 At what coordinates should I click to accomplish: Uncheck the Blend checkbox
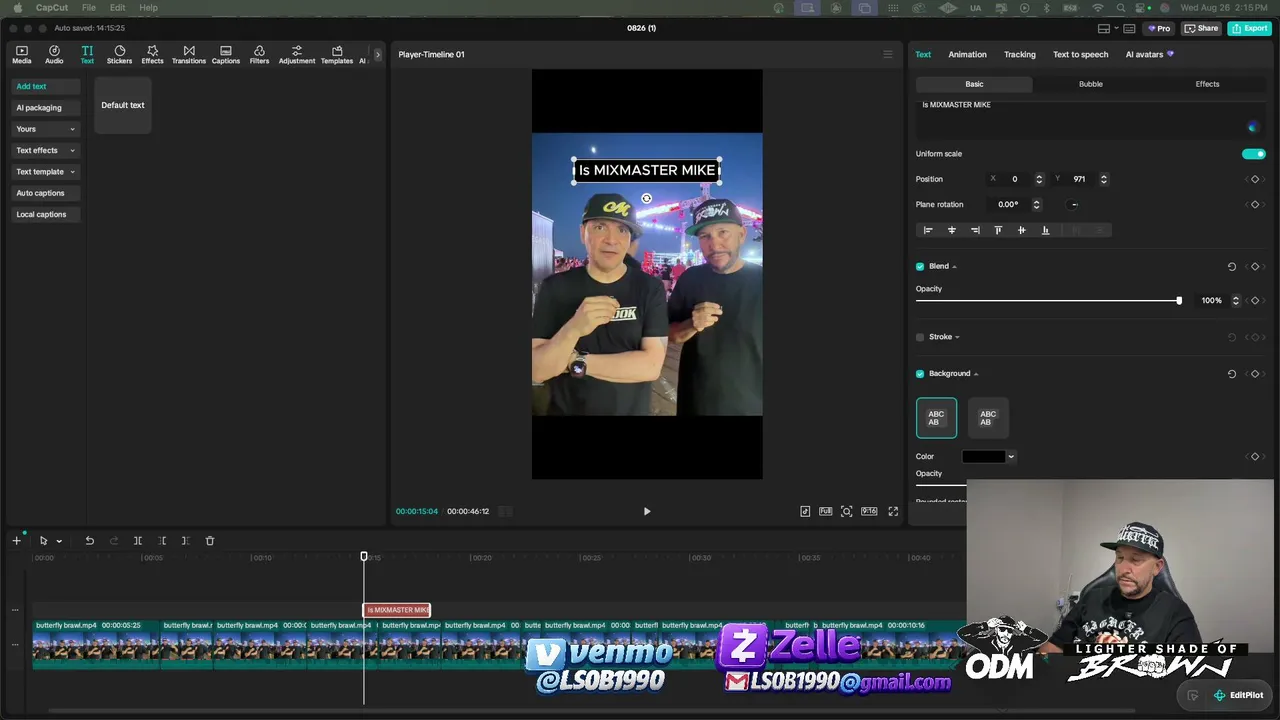click(x=920, y=267)
